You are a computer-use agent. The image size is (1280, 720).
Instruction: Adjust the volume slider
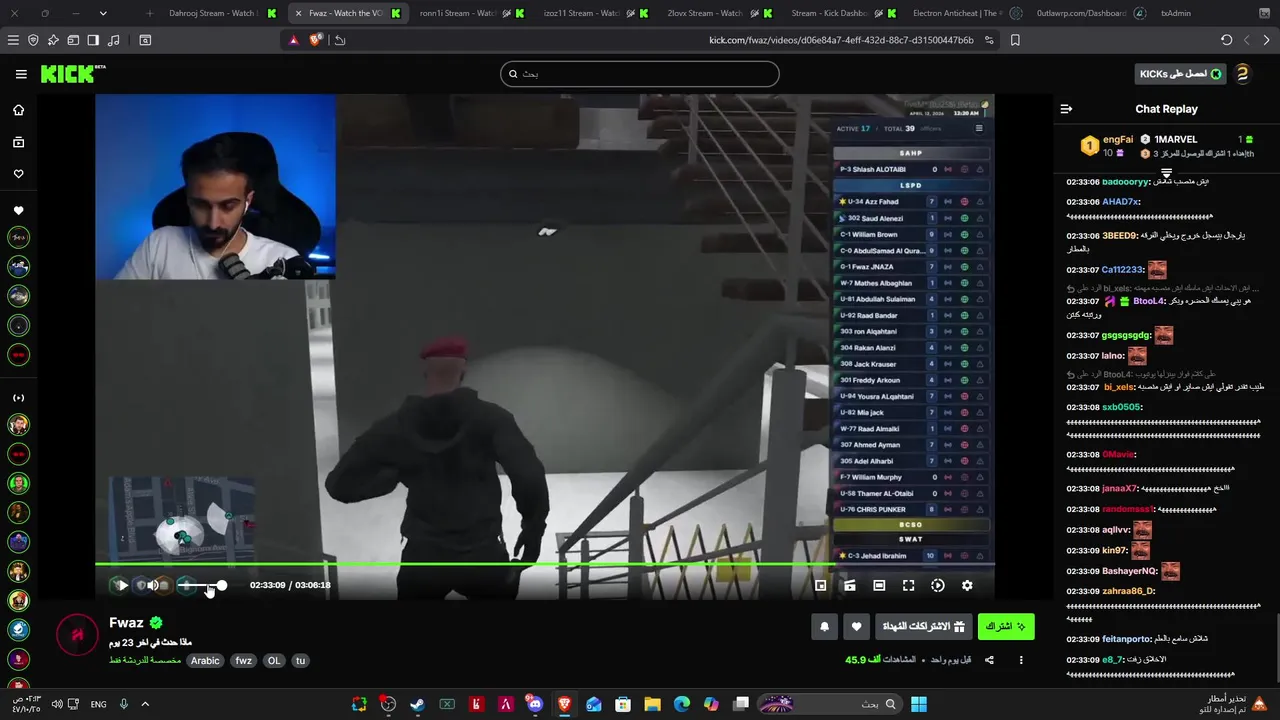[204, 585]
